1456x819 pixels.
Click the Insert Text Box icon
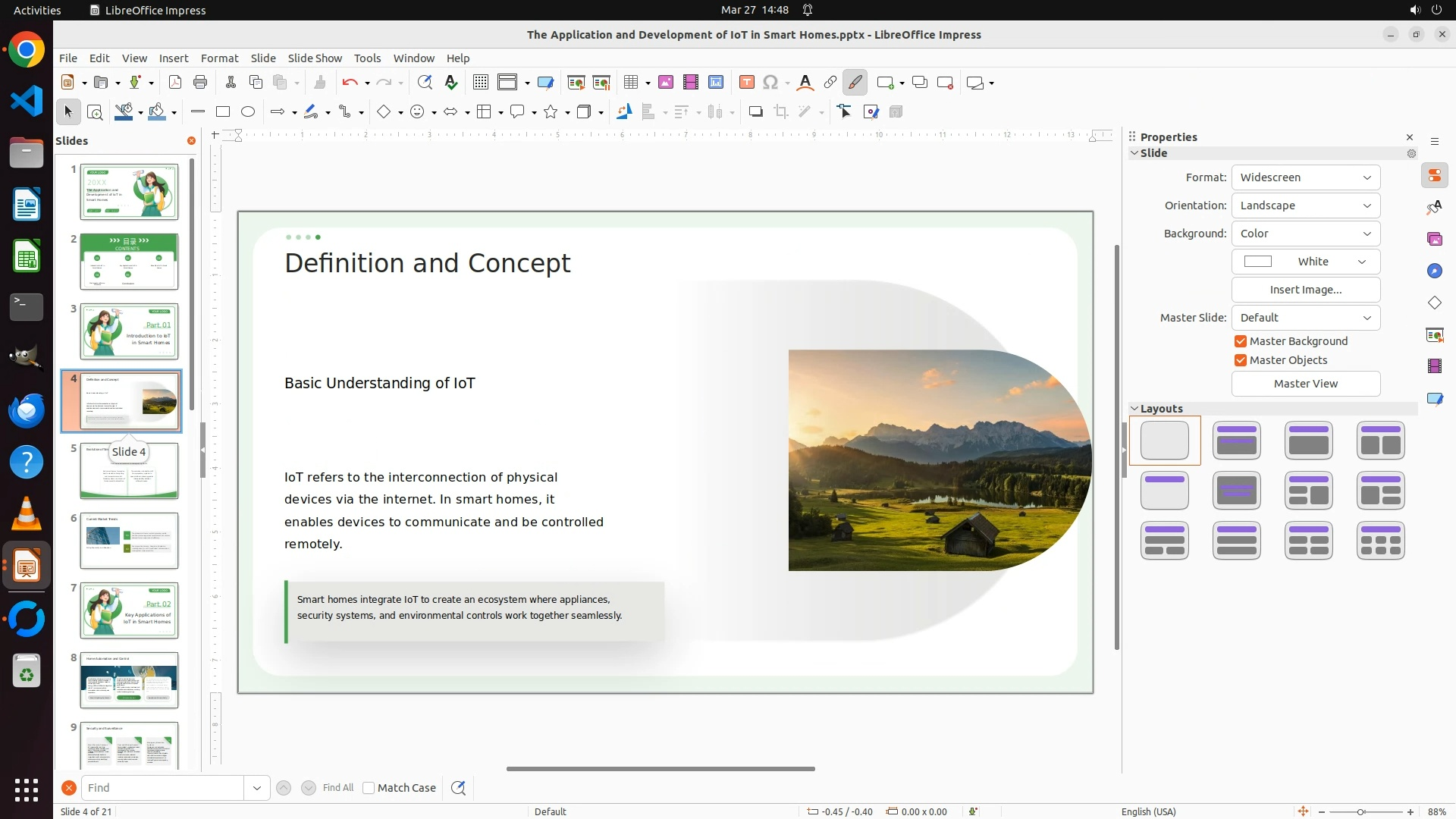[746, 83]
